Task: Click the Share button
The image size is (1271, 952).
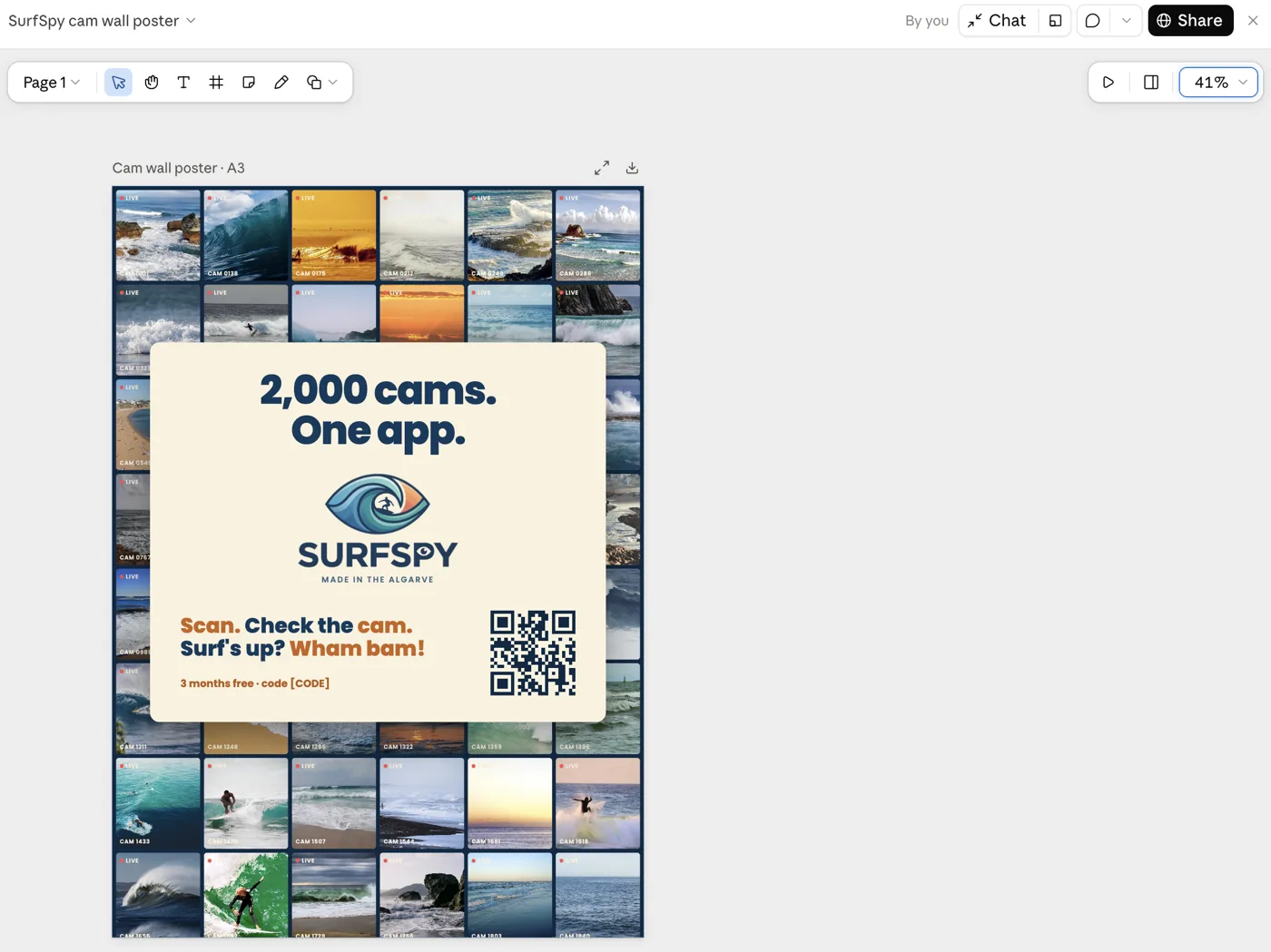Action: [1190, 20]
